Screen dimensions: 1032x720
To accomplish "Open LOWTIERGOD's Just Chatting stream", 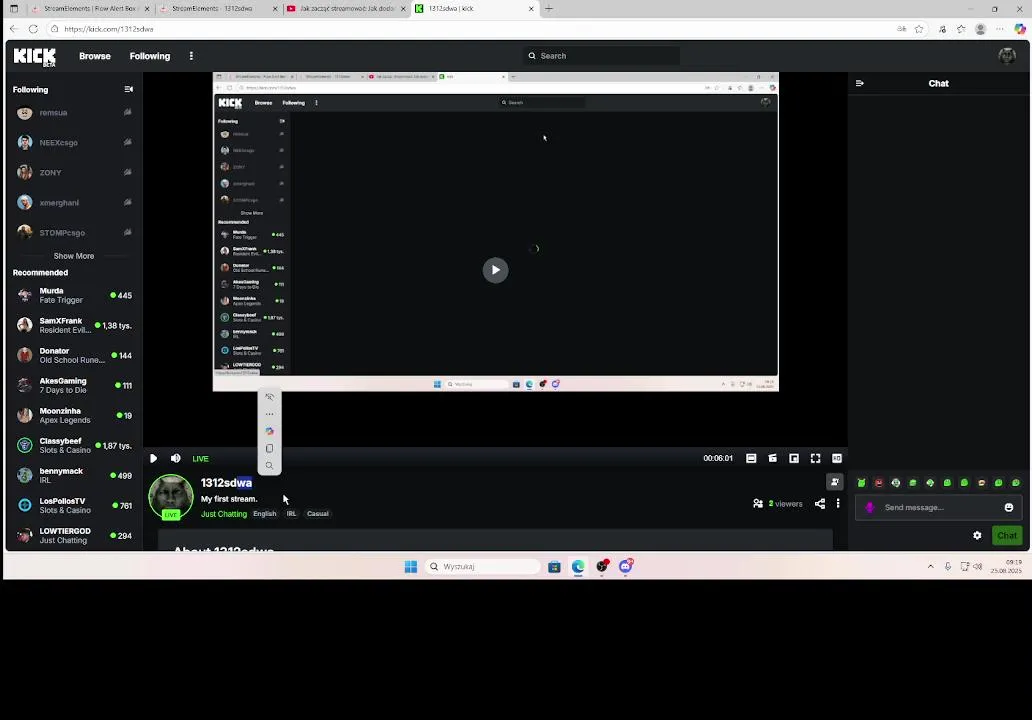I will [72, 536].
